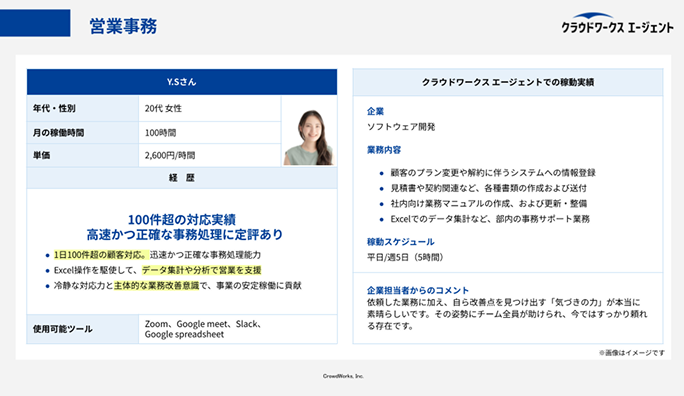The image size is (684, 396).
Task: Click the 稼動スケジュール heading
Action: click(x=400, y=242)
